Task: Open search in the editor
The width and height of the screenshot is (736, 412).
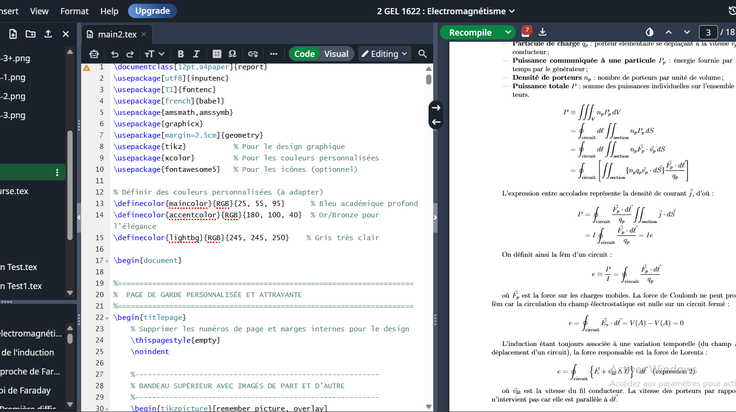Action: tap(422, 54)
